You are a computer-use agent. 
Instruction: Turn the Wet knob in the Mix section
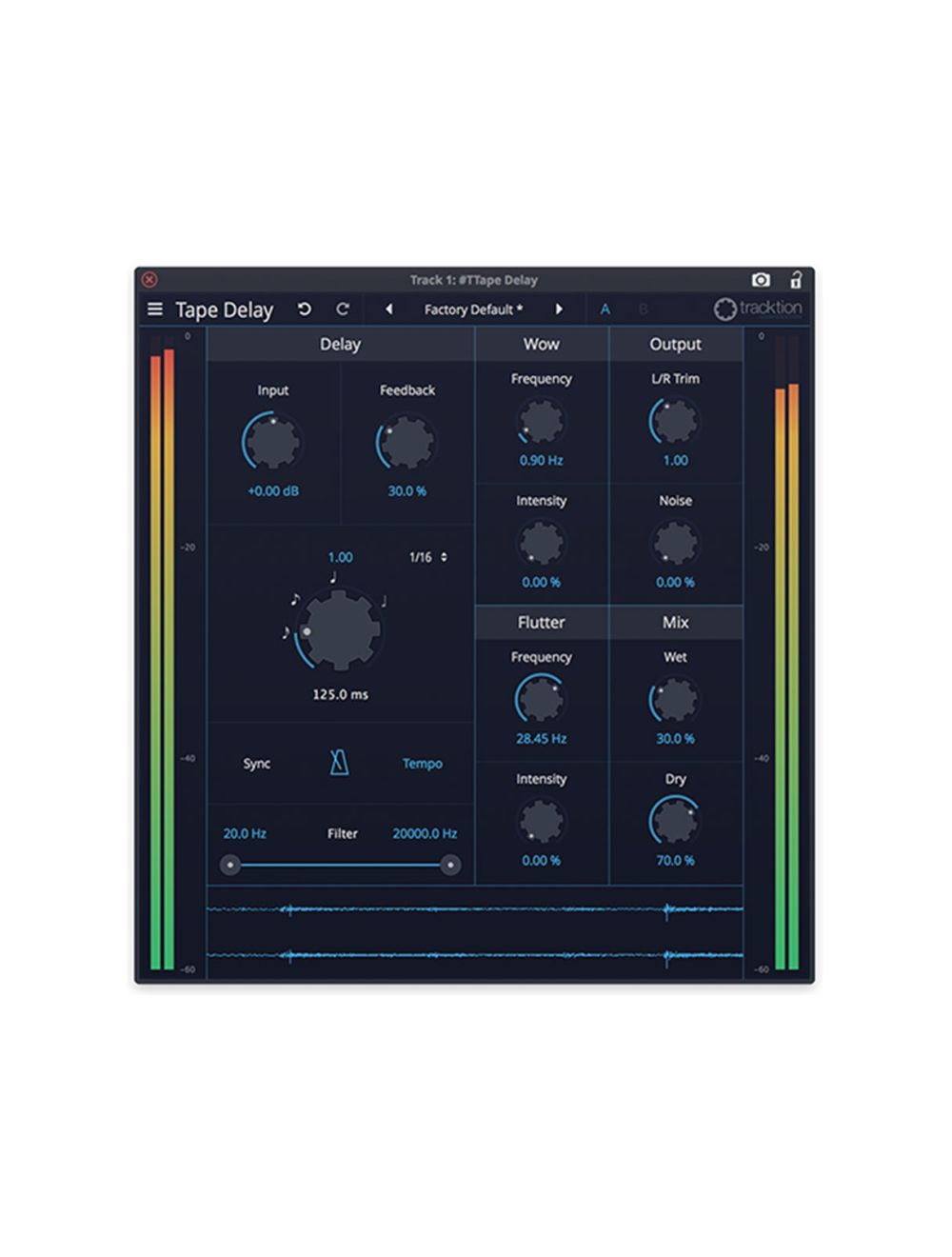[675, 698]
